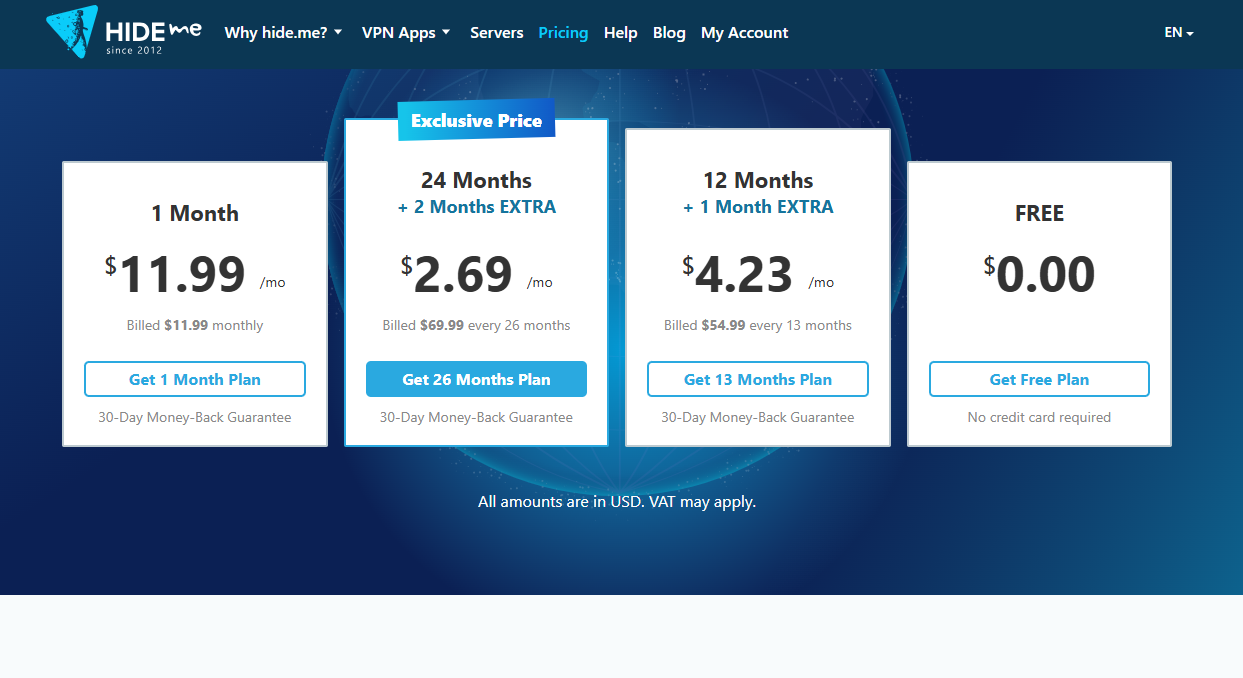Expand the VPN Apps dropdown menu
This screenshot has width=1243, height=678.
[406, 33]
